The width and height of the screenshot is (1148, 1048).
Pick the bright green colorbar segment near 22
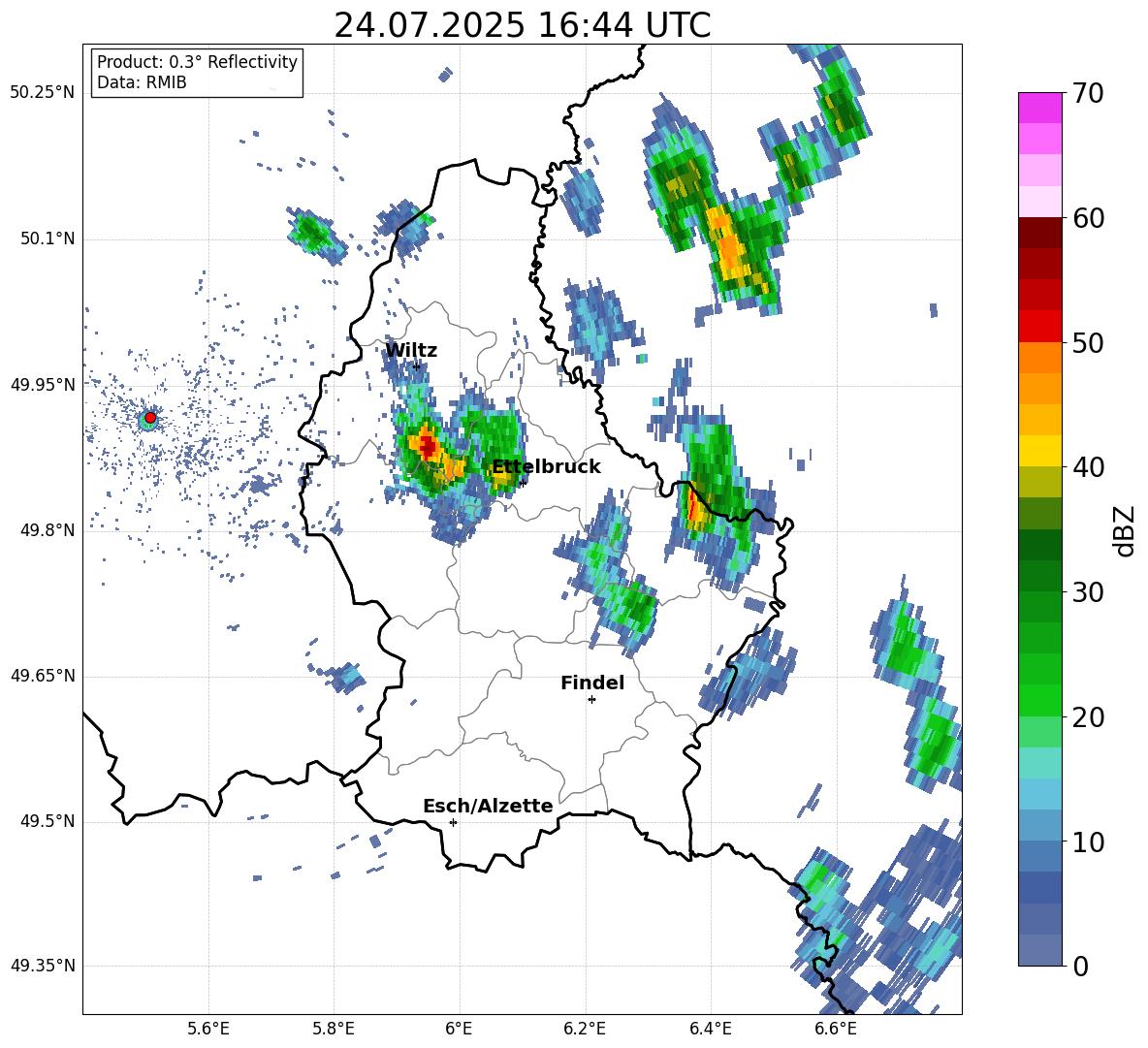[1039, 700]
